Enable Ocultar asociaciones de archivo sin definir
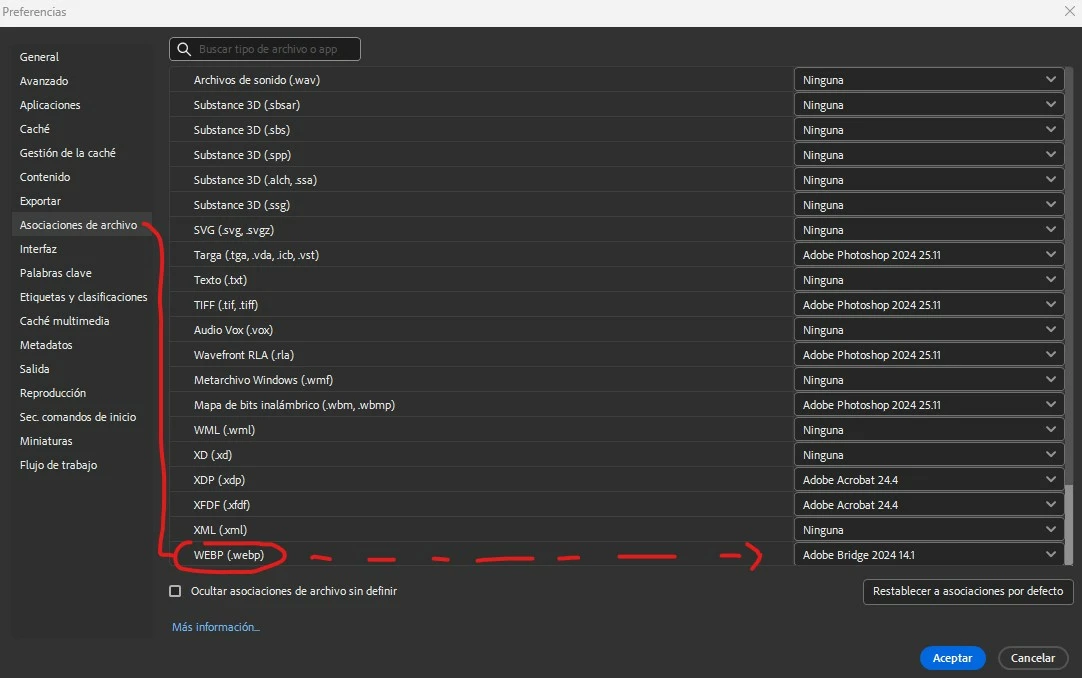Viewport: 1082px width, 678px height. [175, 591]
